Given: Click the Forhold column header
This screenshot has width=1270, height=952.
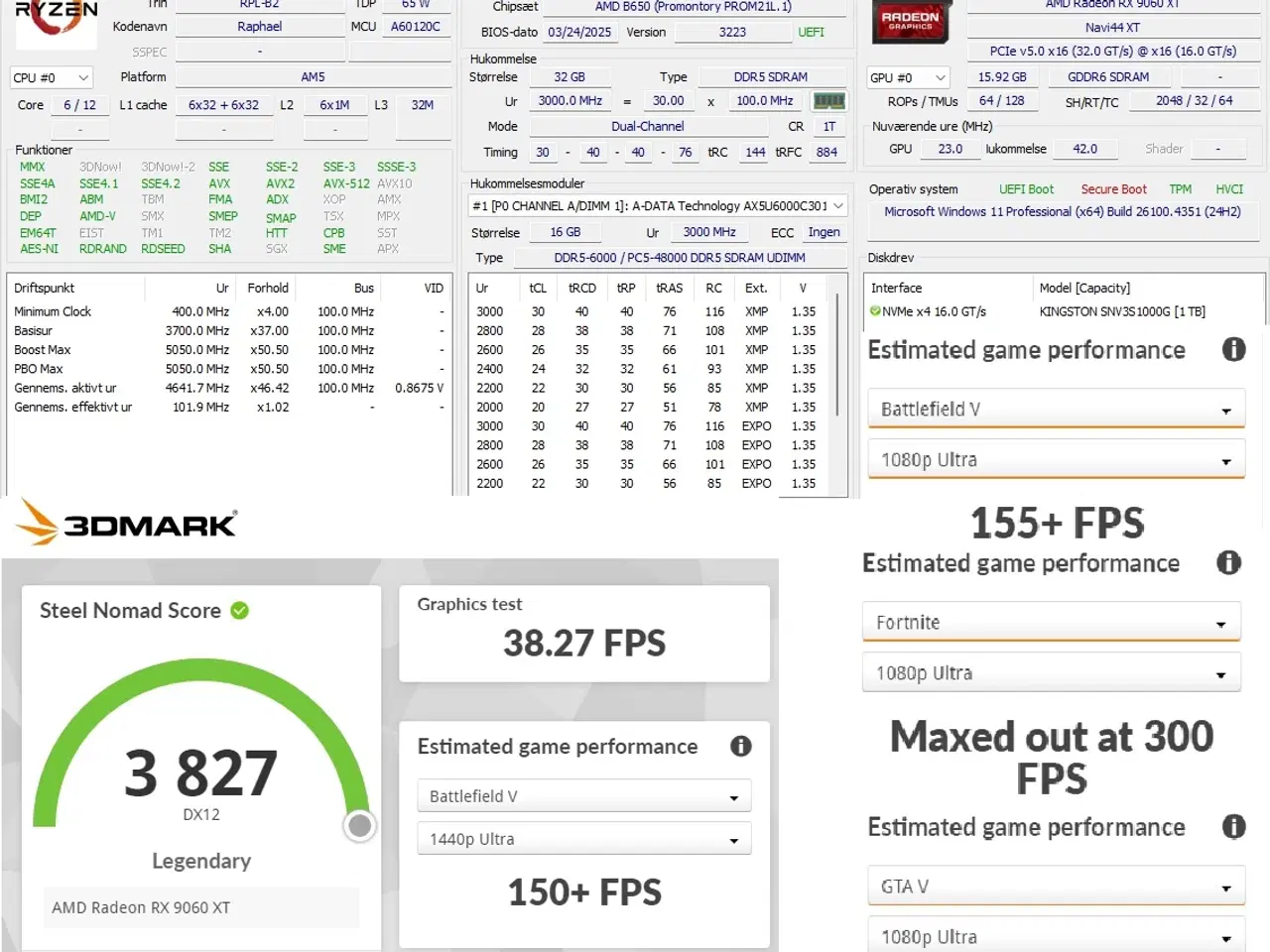Looking at the screenshot, I should click(268, 289).
